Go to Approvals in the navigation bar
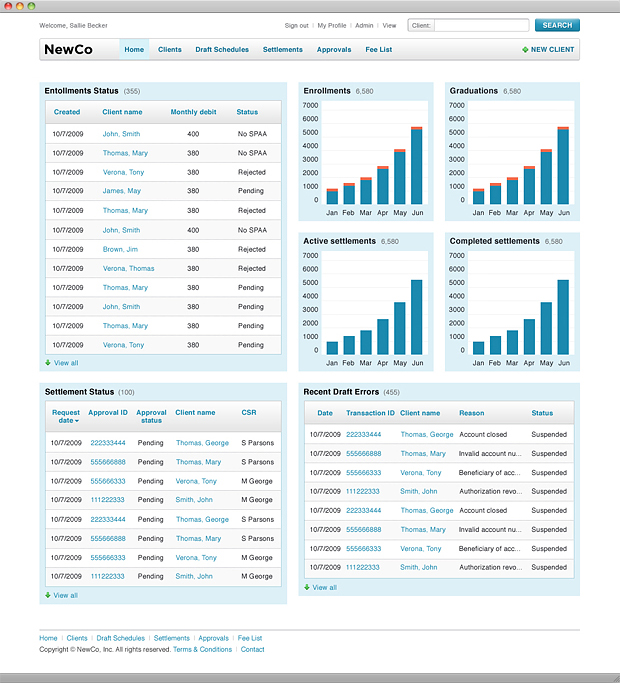The height and width of the screenshot is (683, 620). tap(334, 49)
